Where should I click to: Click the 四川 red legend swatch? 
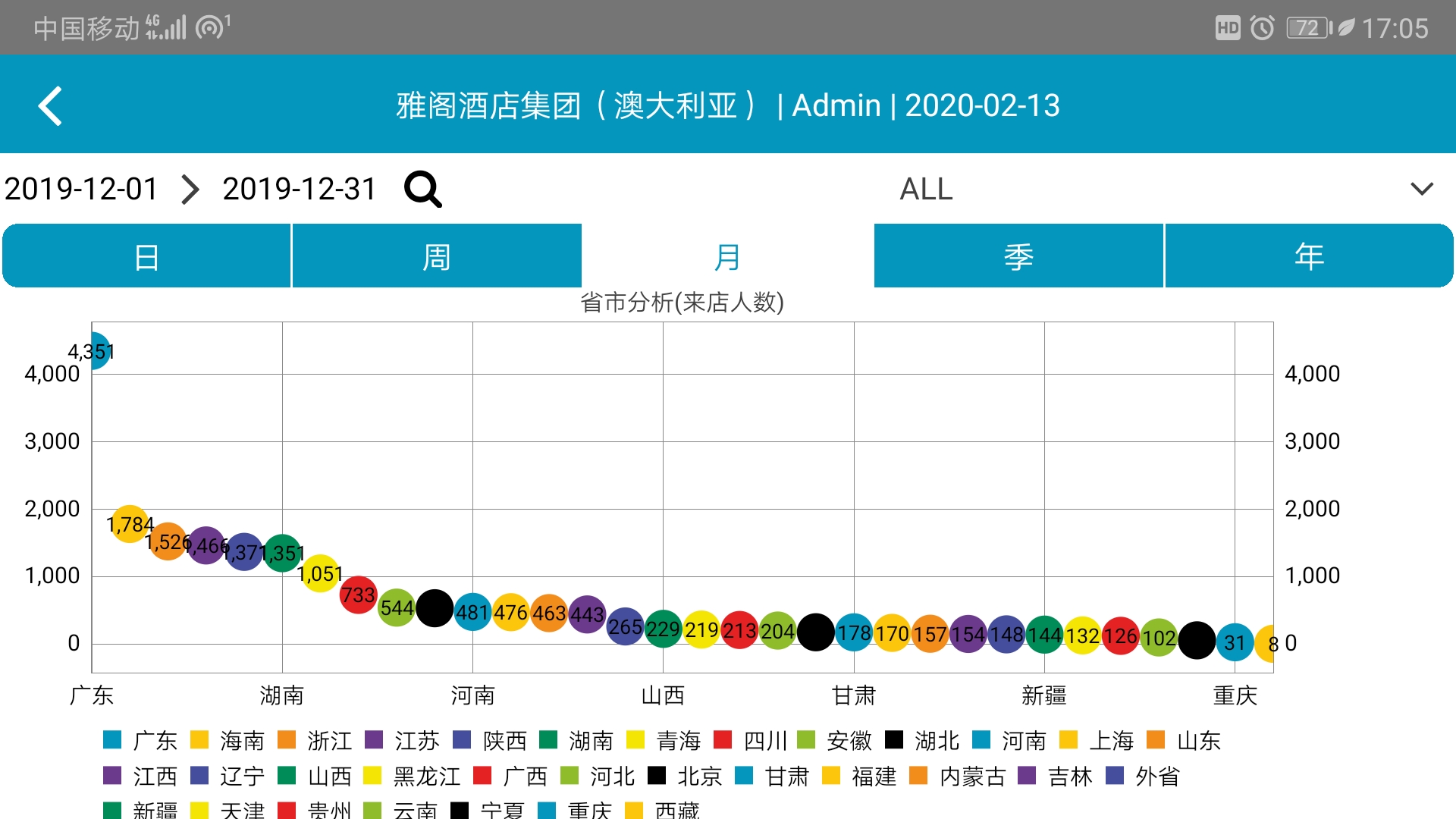pyautogui.click(x=723, y=739)
